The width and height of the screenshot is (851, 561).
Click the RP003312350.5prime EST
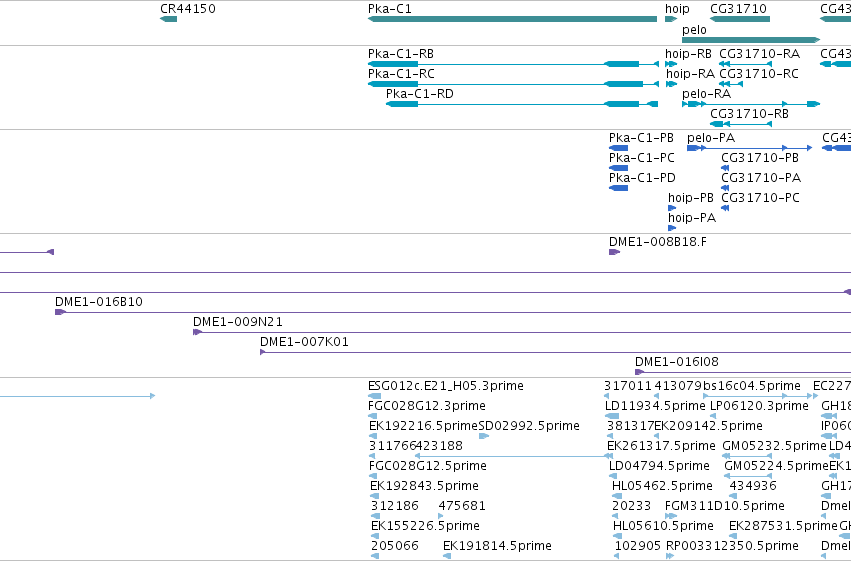670,557
